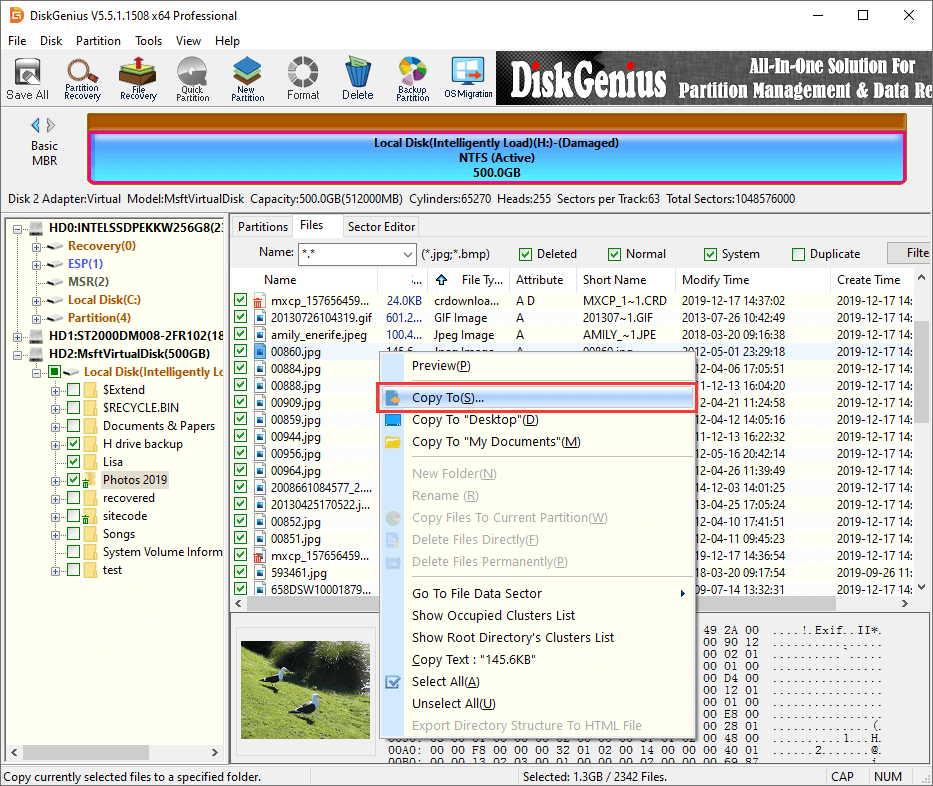Create a New Partition
Screen dimensions: 933x786
click(248, 79)
